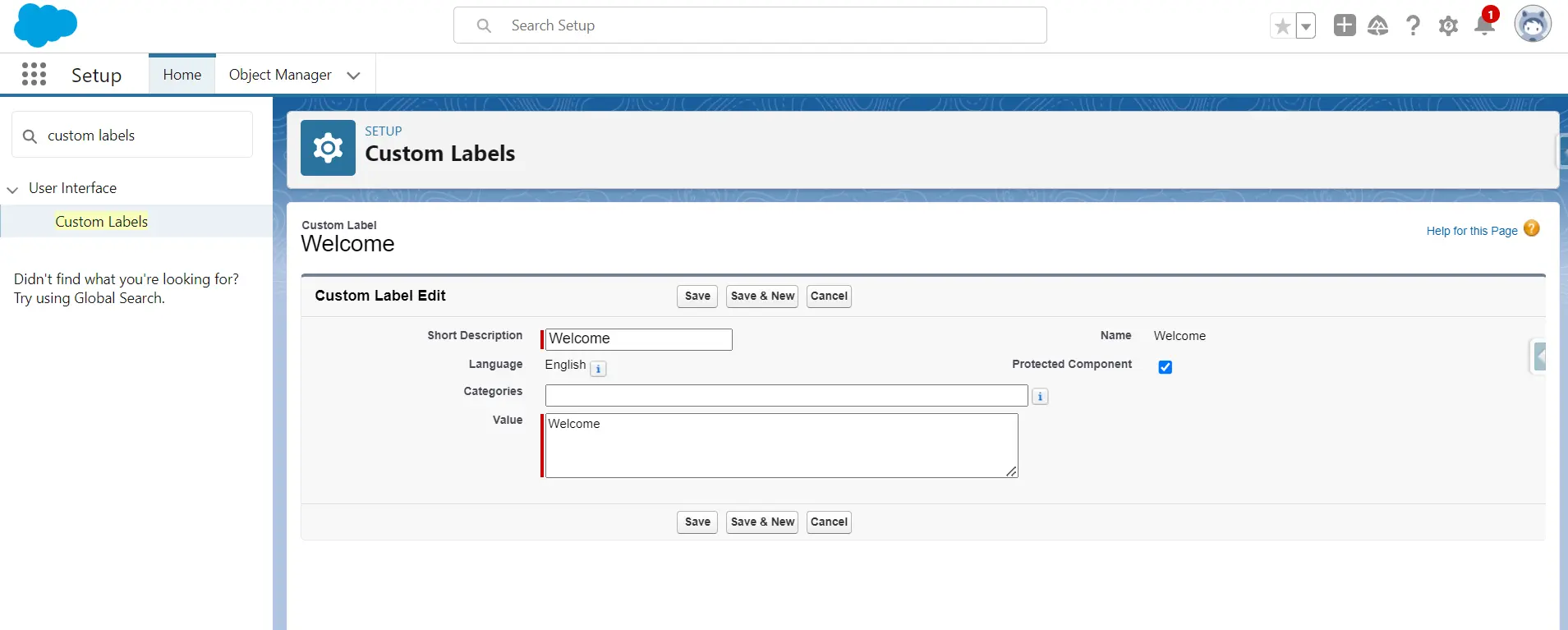The height and width of the screenshot is (630, 1568).
Task: Select Custom Labels in sidebar
Action: [102, 222]
